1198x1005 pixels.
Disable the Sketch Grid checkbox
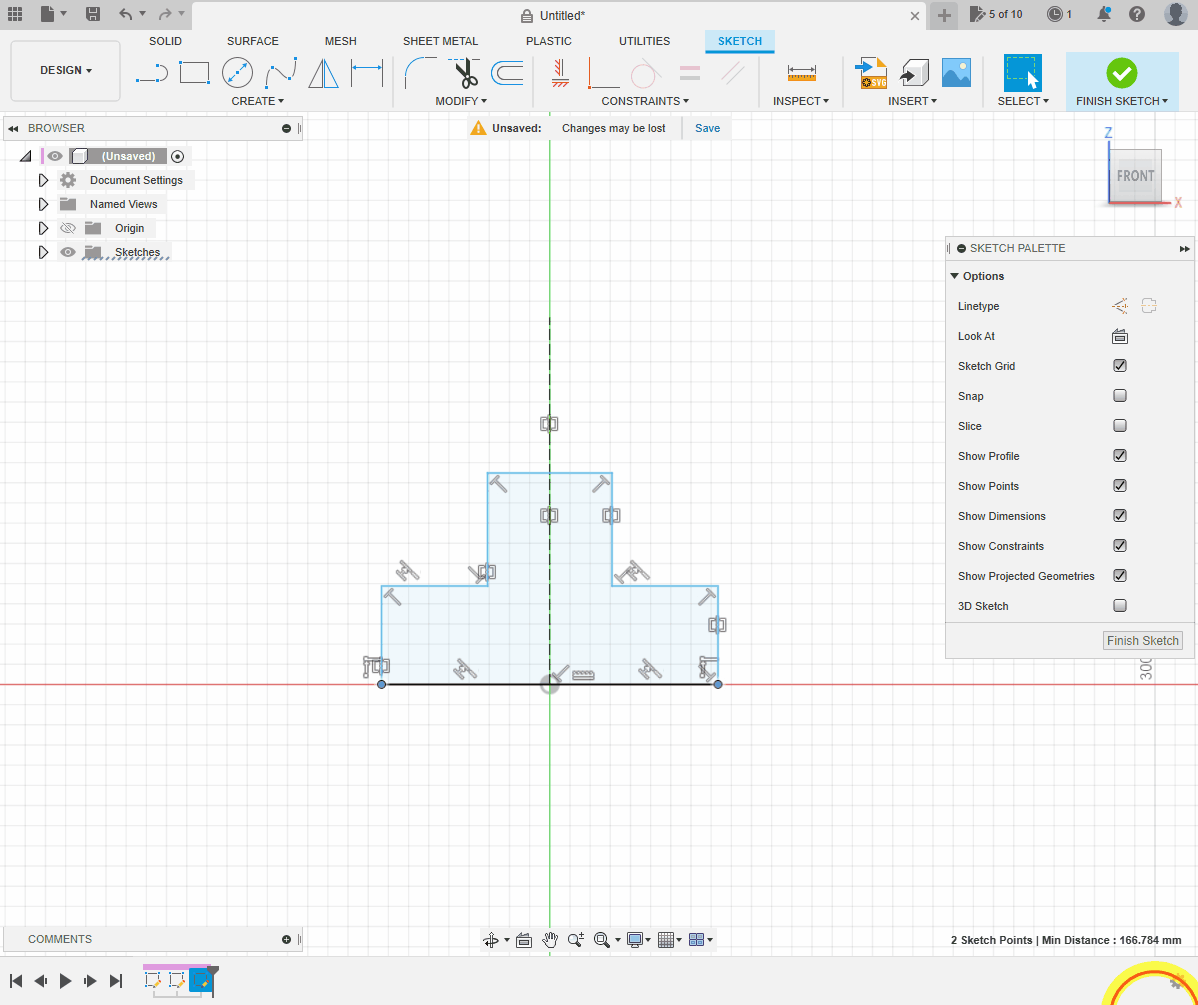click(x=1120, y=366)
